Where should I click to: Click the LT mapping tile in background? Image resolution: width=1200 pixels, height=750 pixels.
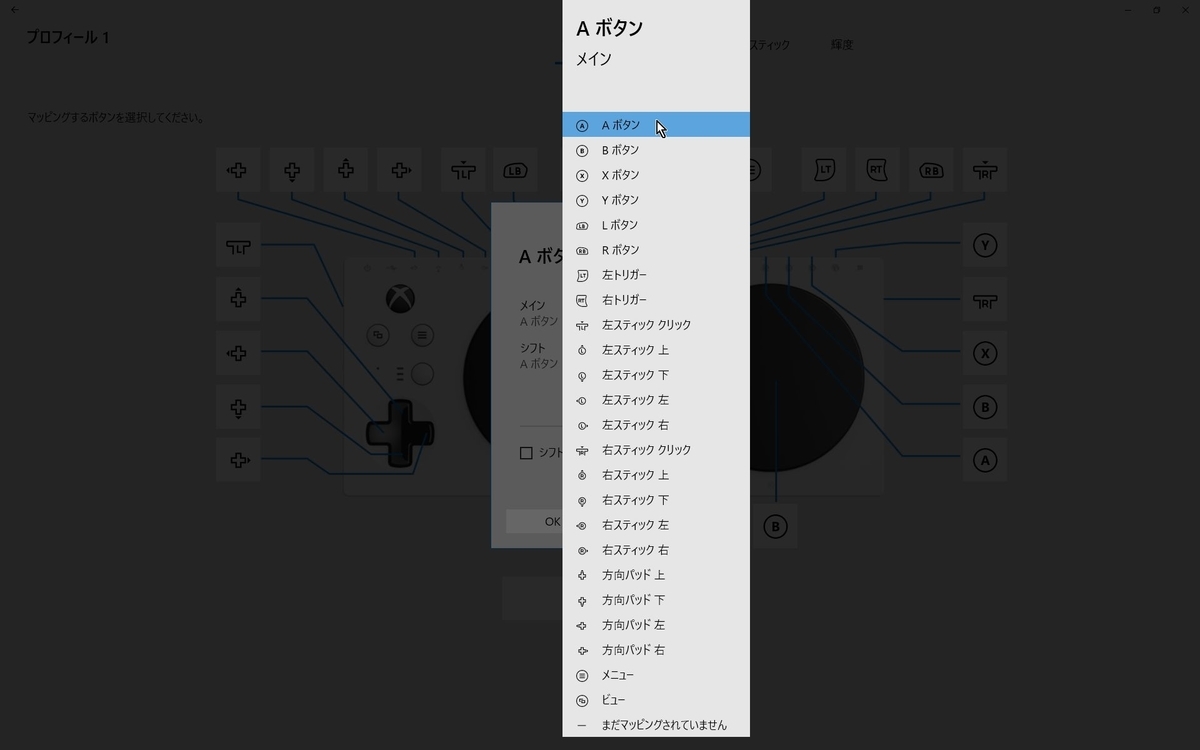pos(824,170)
